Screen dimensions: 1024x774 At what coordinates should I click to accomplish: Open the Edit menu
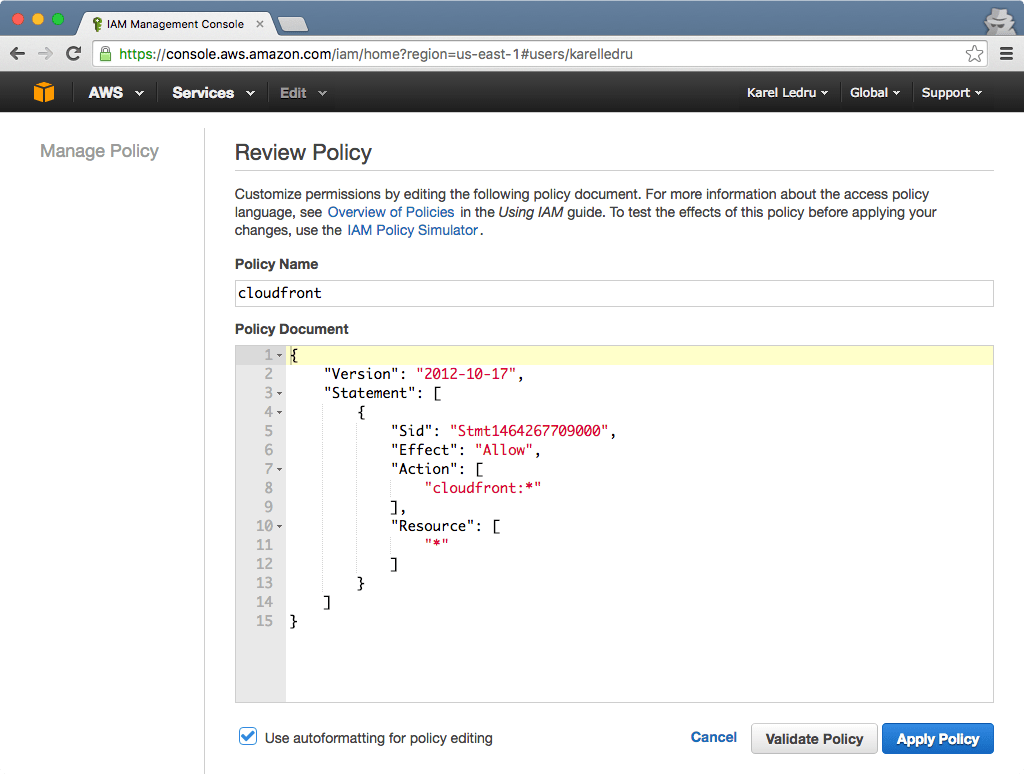coord(292,92)
